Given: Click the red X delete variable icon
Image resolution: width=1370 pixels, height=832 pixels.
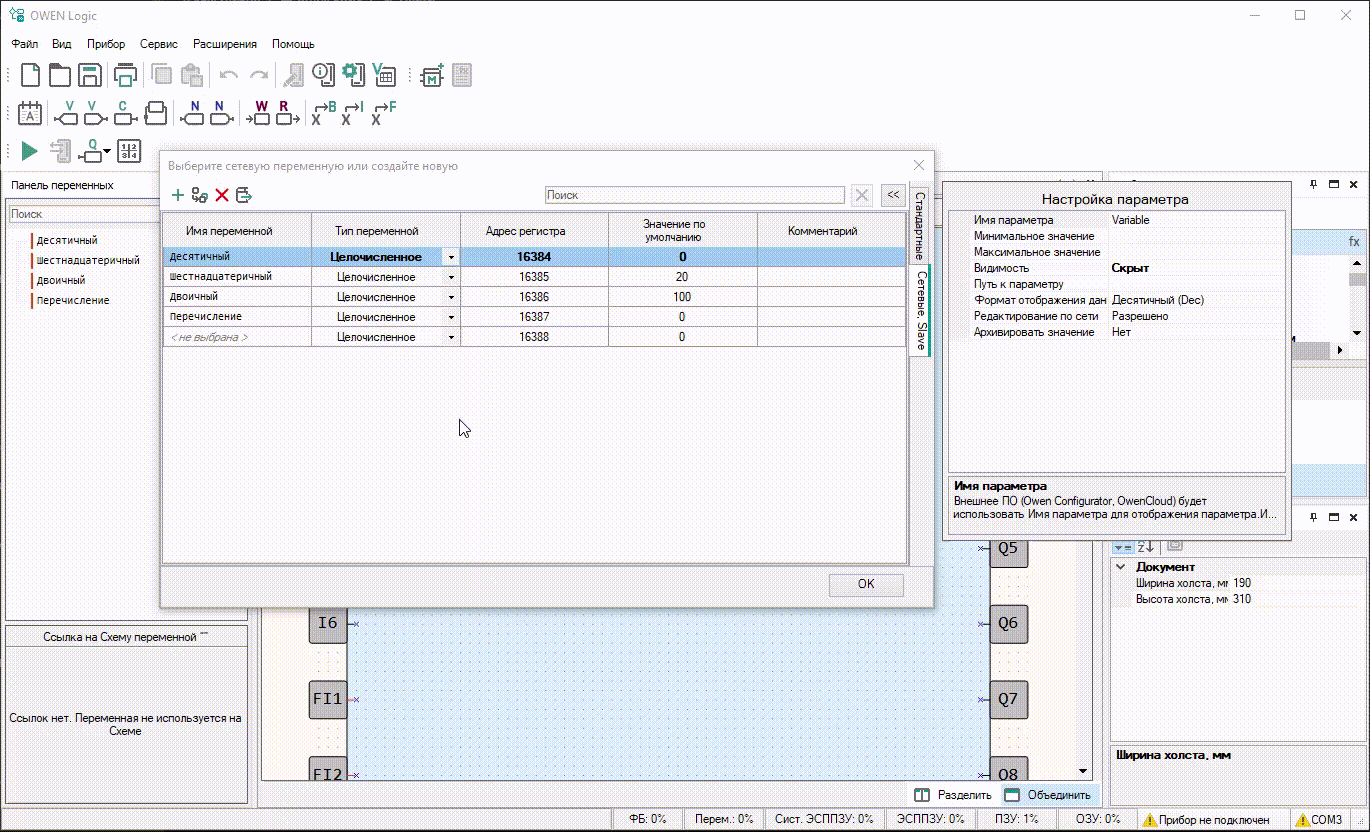Looking at the screenshot, I should coord(222,195).
